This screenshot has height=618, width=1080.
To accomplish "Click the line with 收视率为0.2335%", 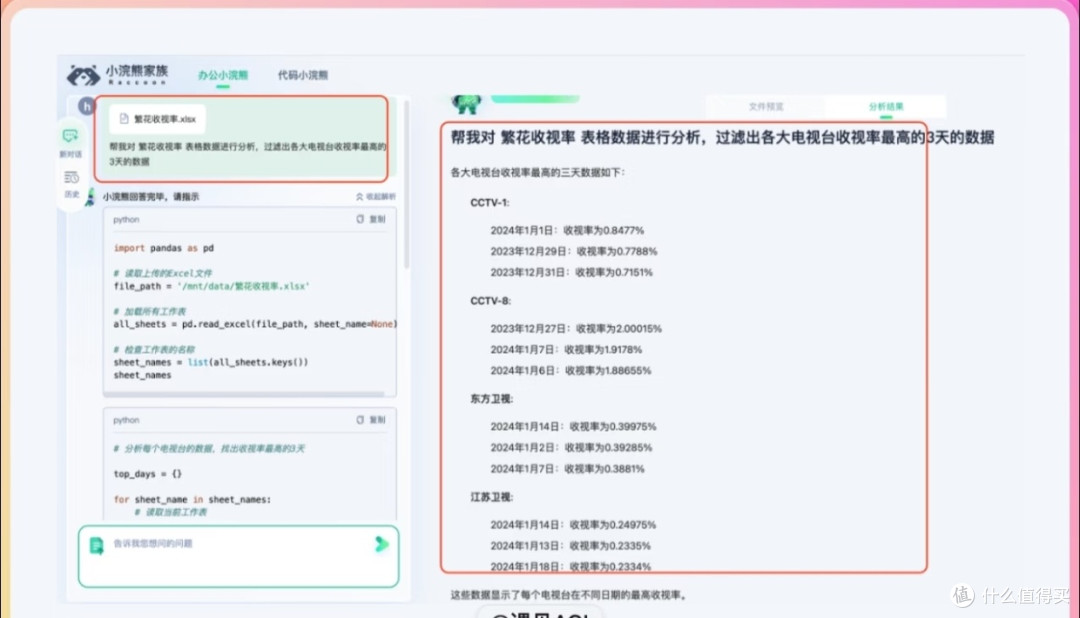I will point(570,546).
